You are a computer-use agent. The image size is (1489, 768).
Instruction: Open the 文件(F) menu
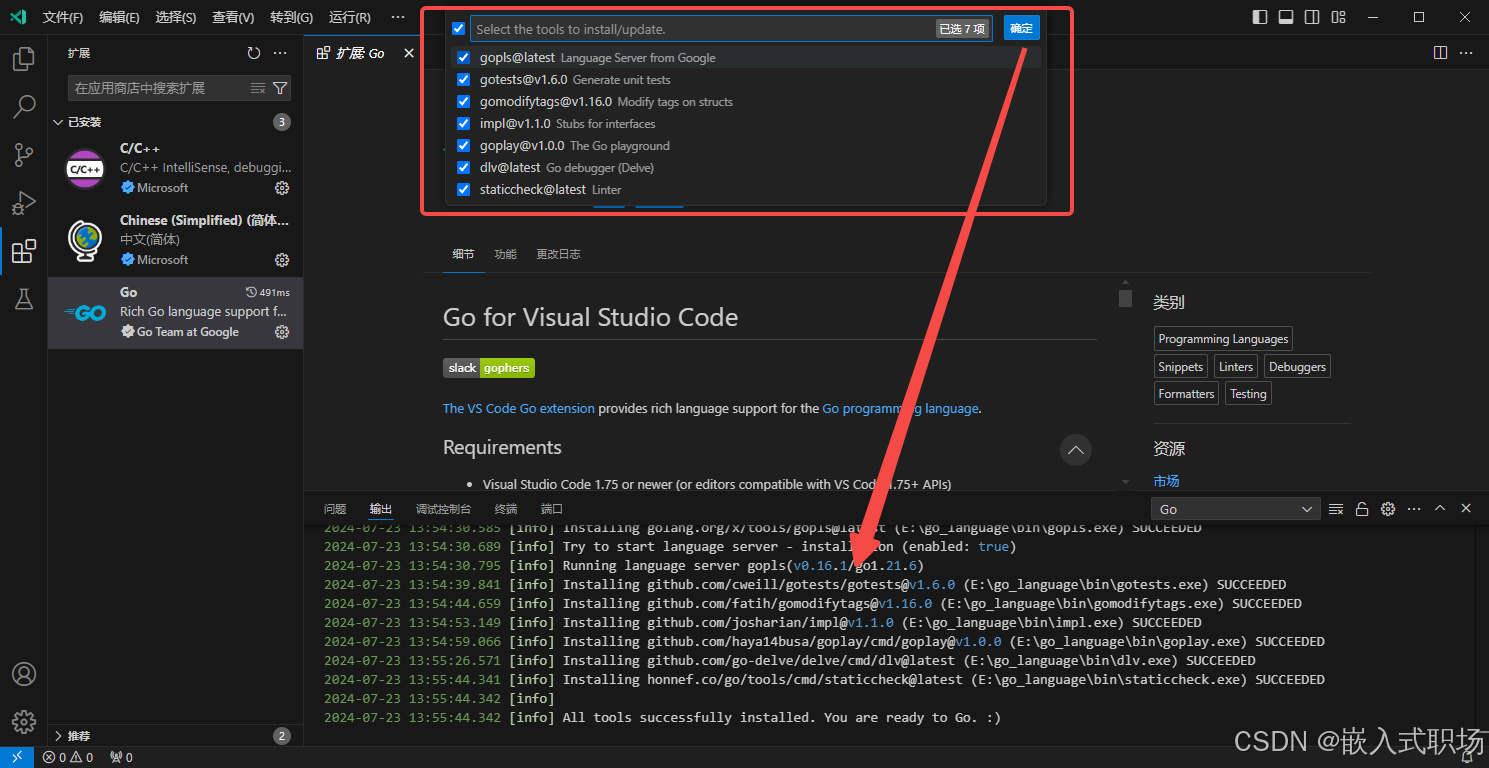63,17
